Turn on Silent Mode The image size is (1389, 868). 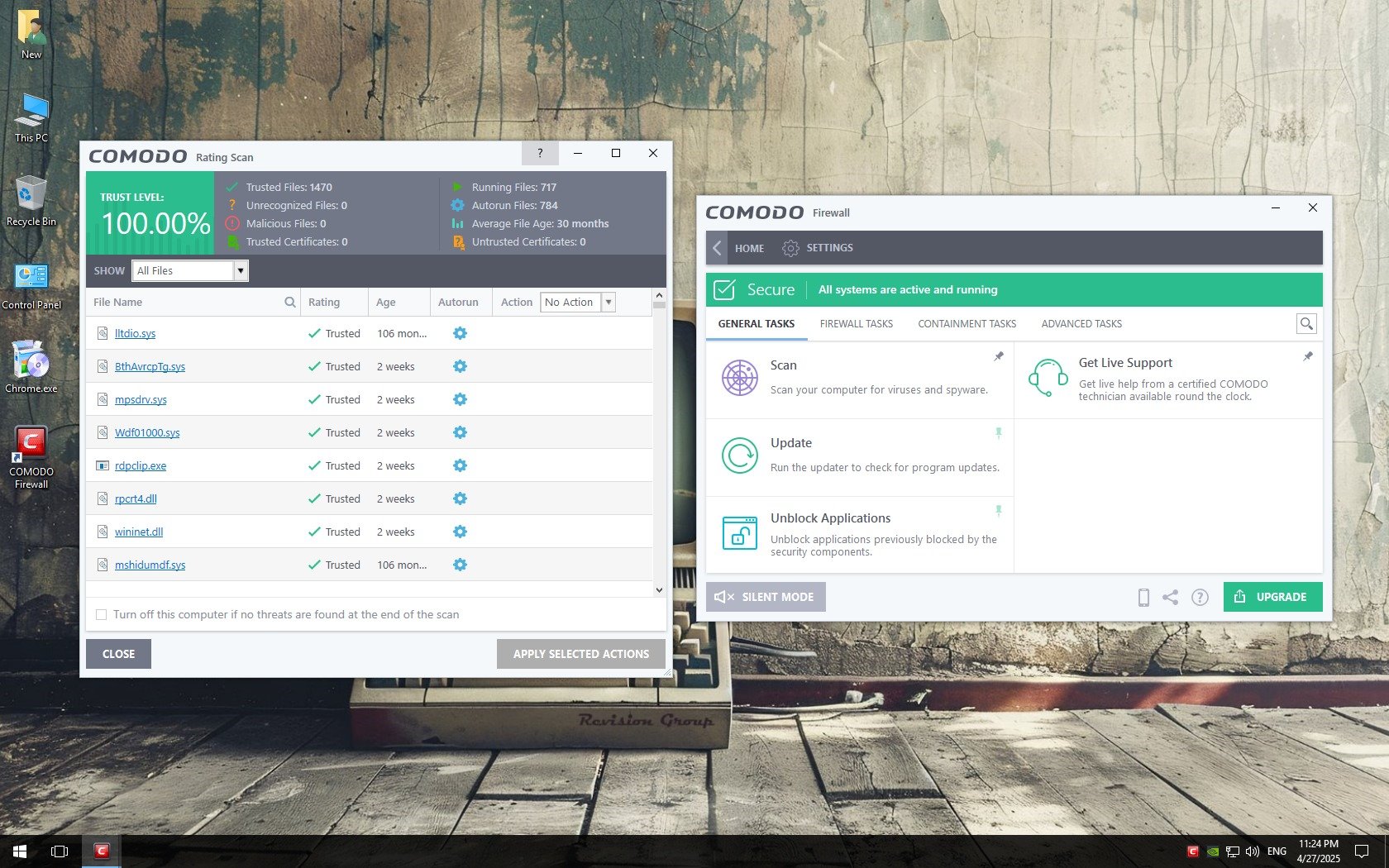pyautogui.click(x=766, y=597)
